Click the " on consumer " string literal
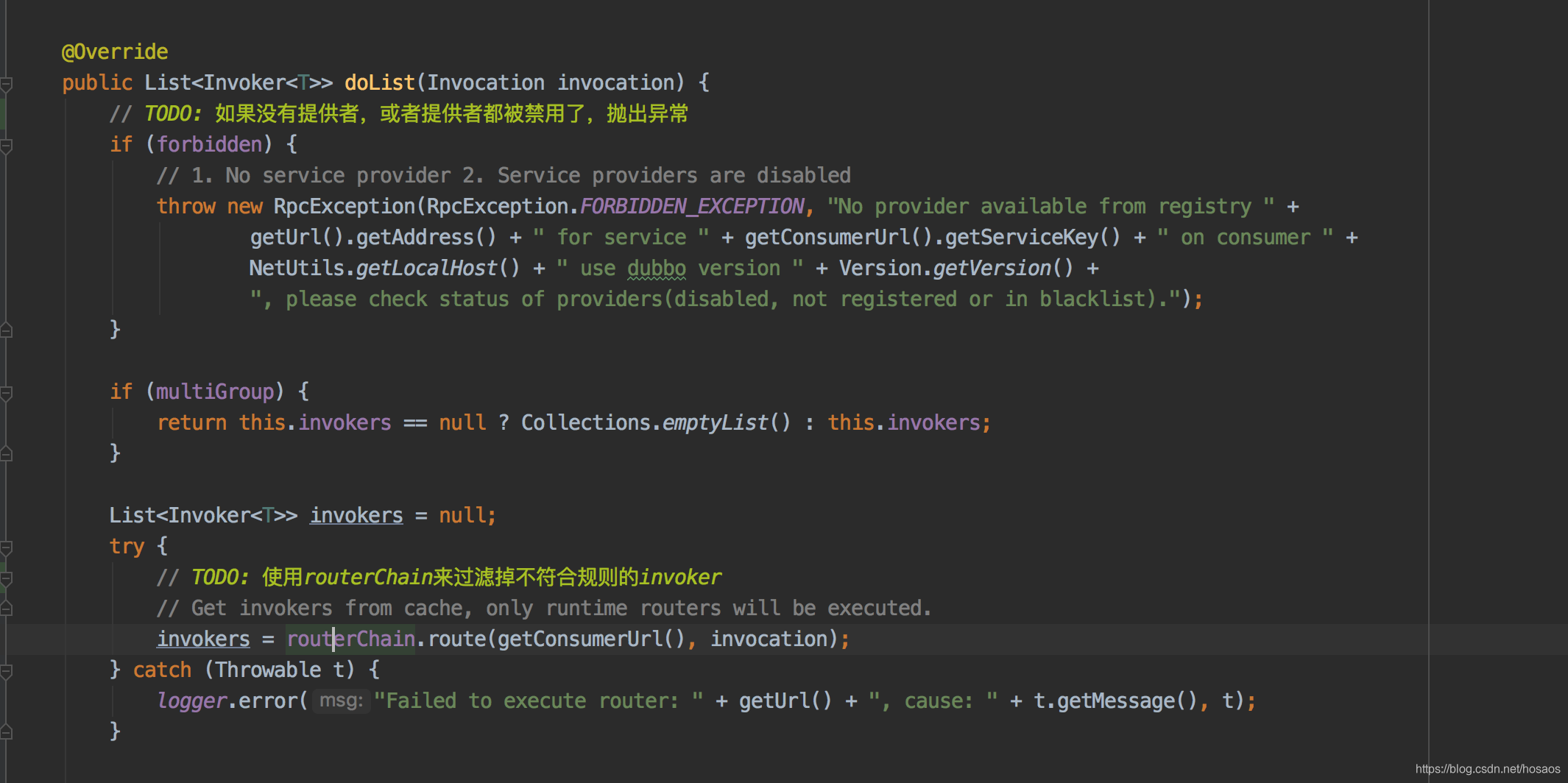The height and width of the screenshot is (783, 1568). pyautogui.click(x=1246, y=237)
